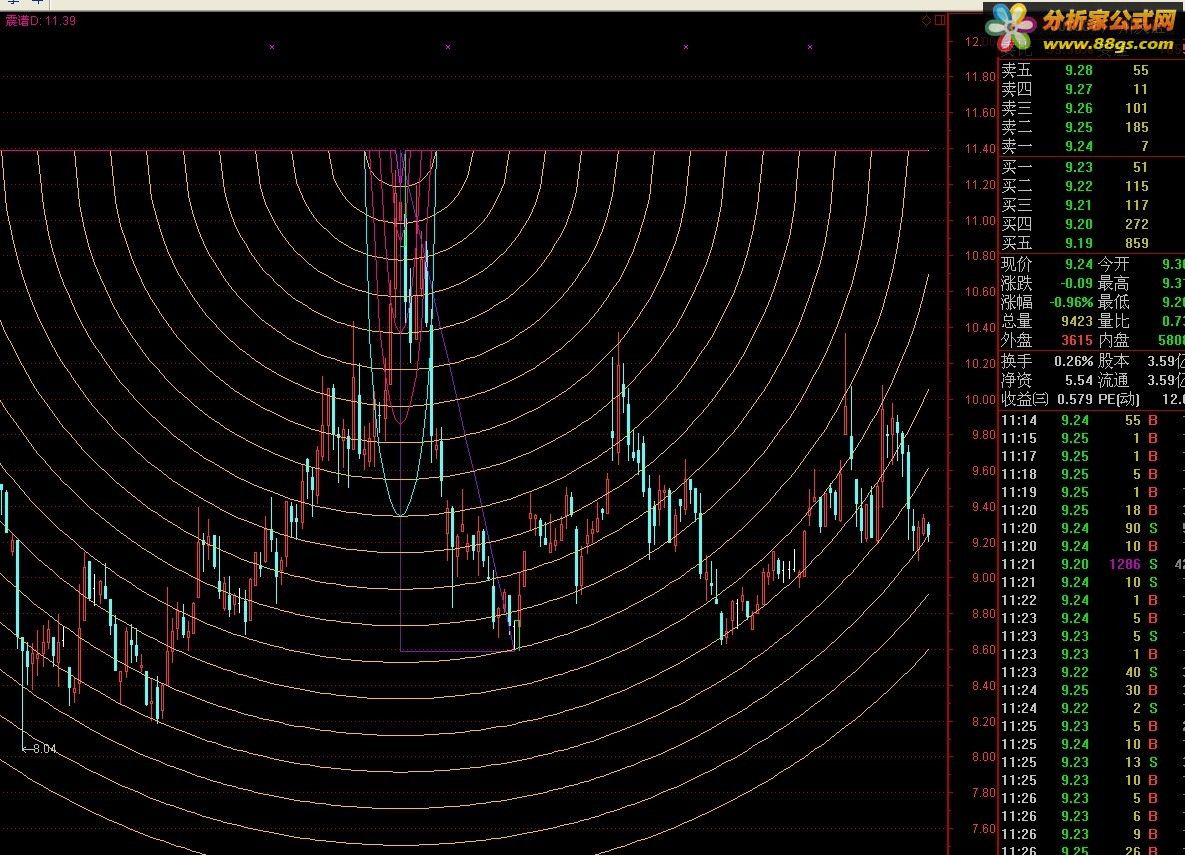This screenshot has width=1185, height=855.
Task: Click the 10.00 price axis label
Action: (980, 399)
